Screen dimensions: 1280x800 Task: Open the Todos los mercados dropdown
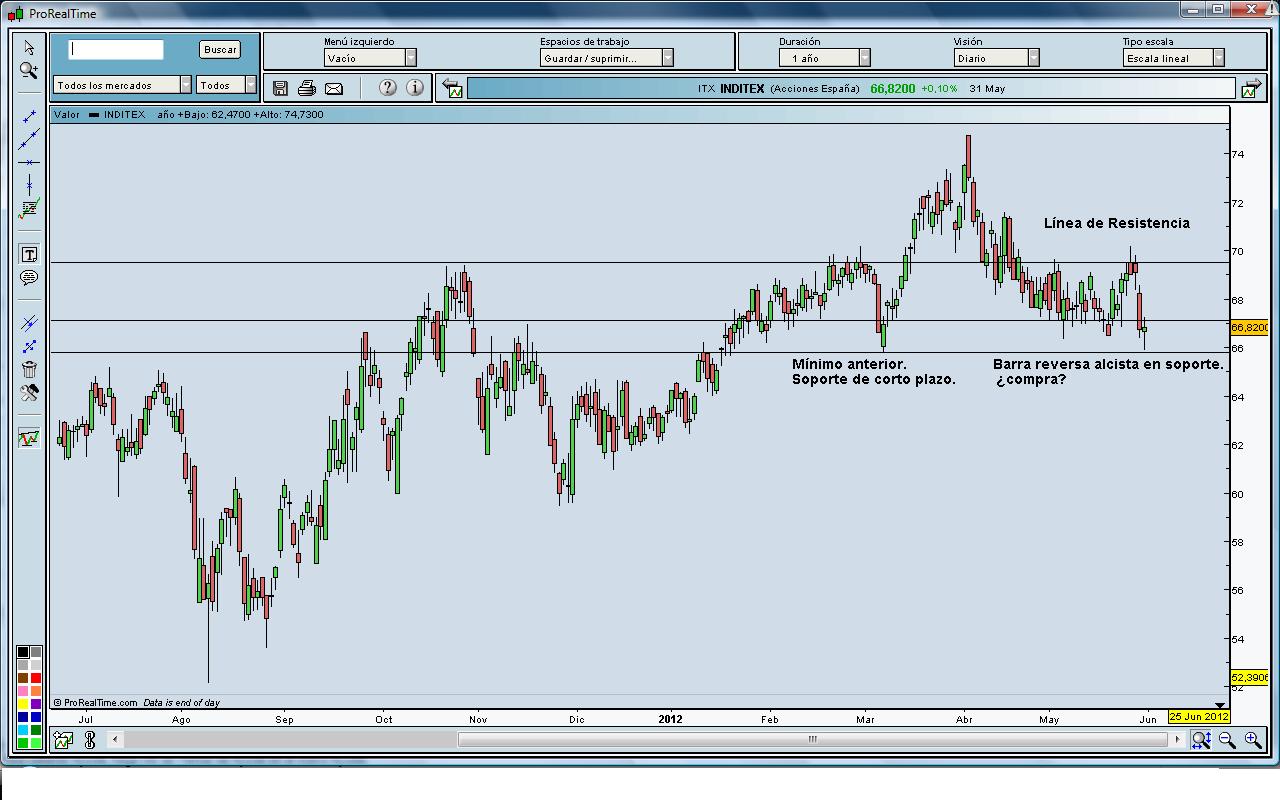(x=123, y=85)
